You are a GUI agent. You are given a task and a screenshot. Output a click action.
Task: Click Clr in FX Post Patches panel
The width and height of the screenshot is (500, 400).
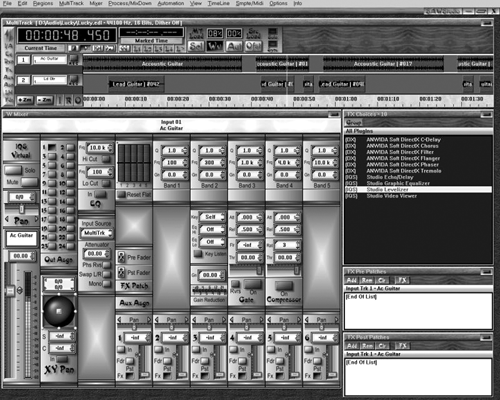382,346
